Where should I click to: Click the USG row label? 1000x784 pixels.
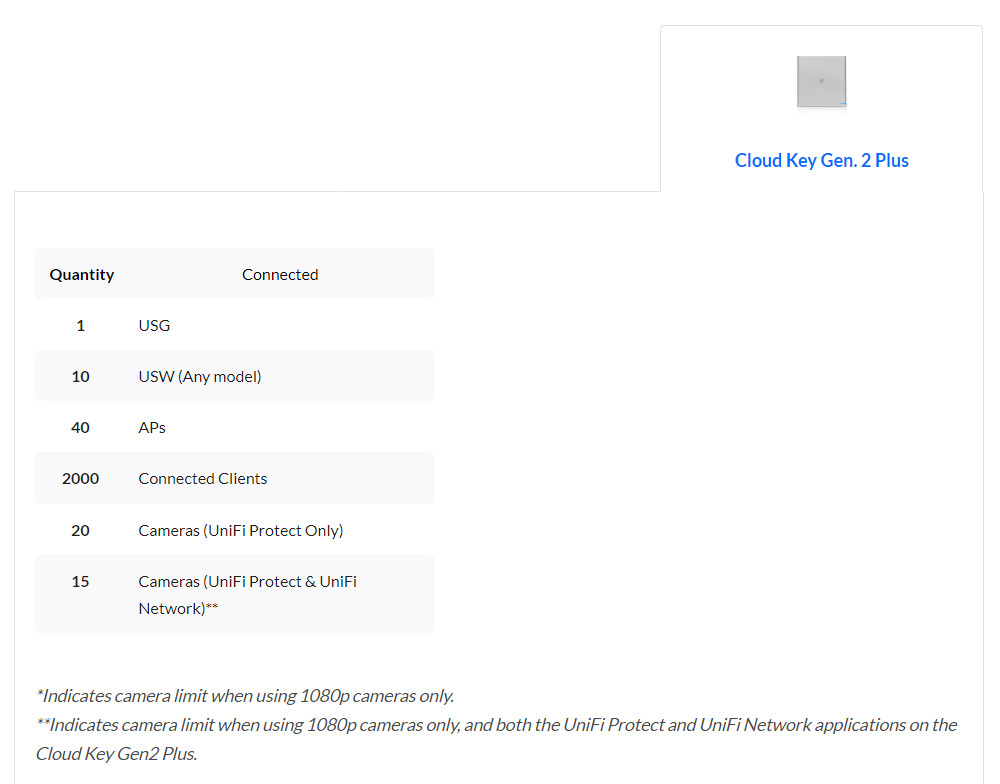pos(154,326)
